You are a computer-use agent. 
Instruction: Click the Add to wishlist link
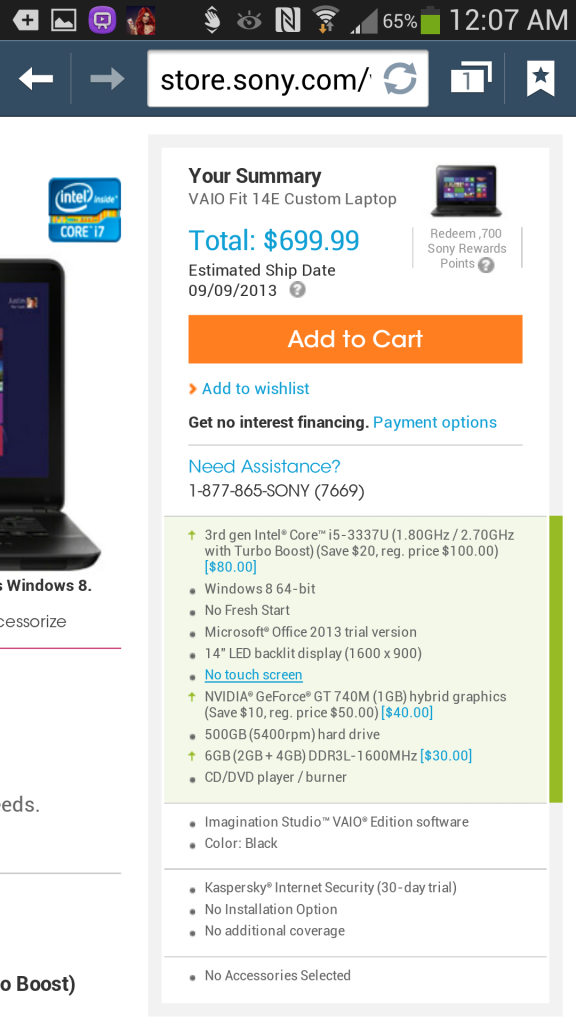[255, 389]
